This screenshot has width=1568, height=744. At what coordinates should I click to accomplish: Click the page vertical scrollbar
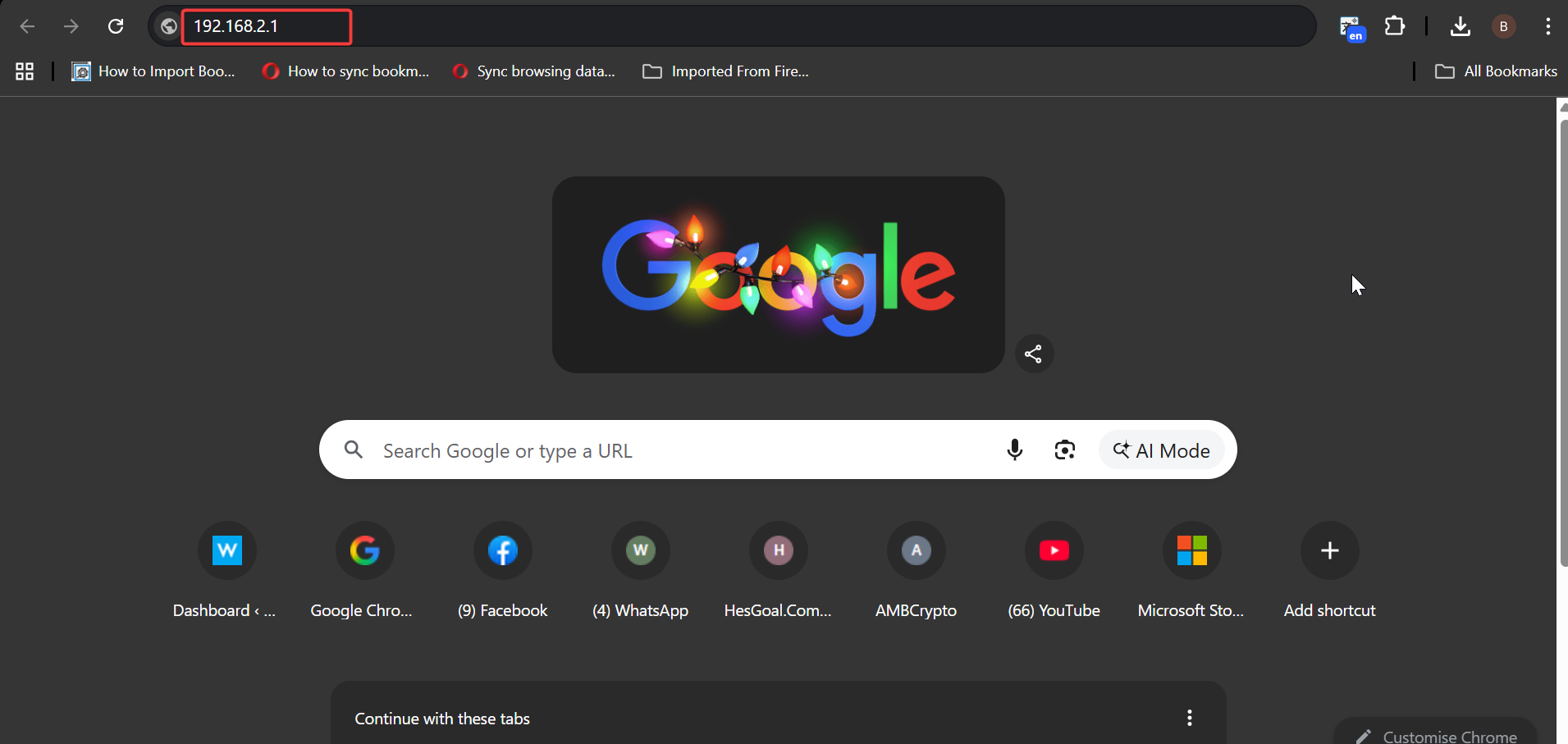pyautogui.click(x=1562, y=343)
